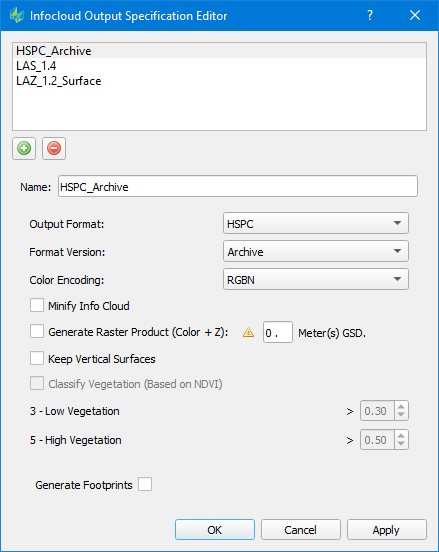Expand the Format Version dropdown
Image resolution: width=439 pixels, height=552 pixels.
tap(316, 251)
